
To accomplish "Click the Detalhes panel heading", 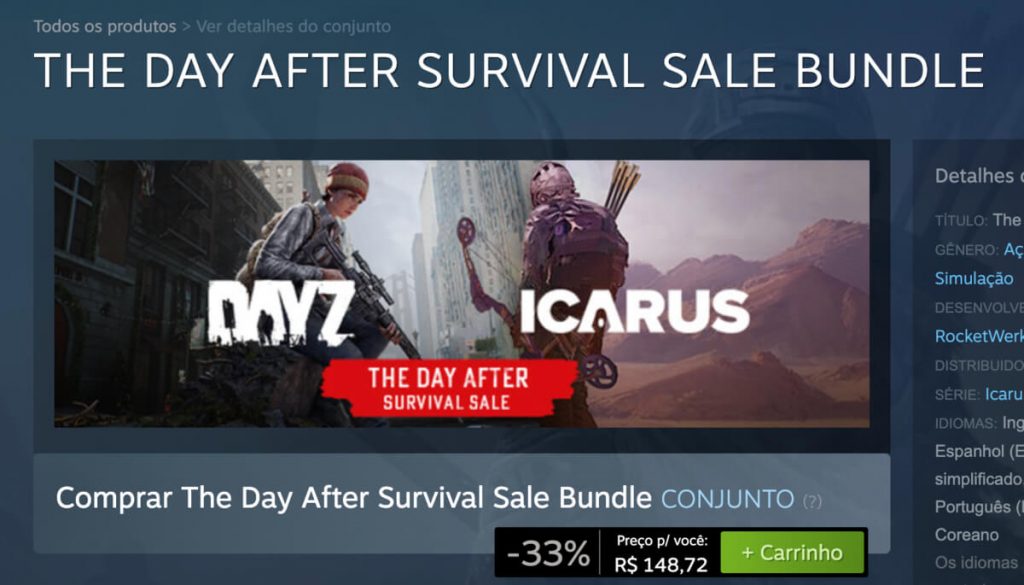I will 979,176.
